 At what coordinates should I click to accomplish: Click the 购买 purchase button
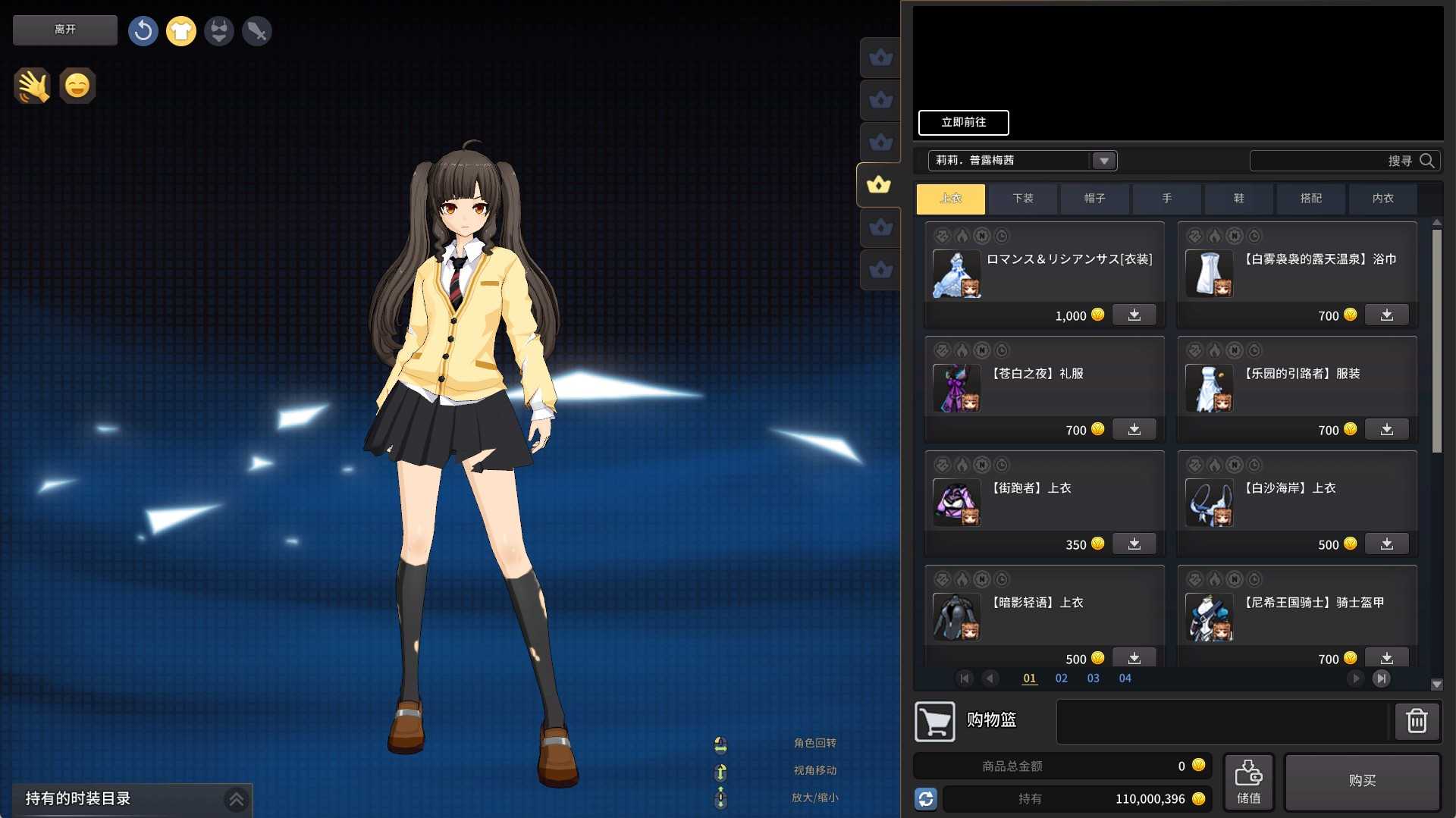click(x=1362, y=781)
